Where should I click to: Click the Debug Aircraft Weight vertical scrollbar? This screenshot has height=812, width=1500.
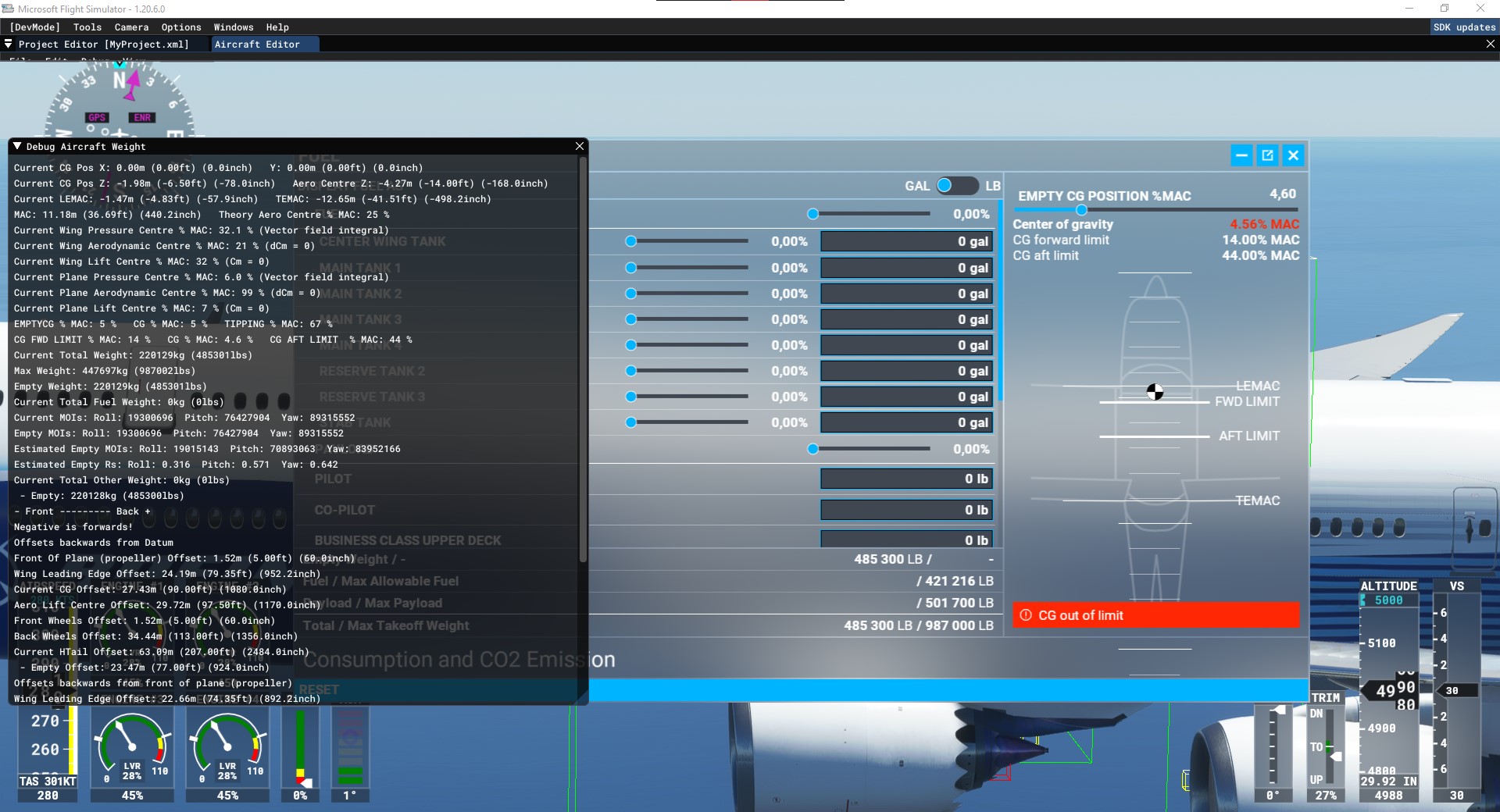click(583, 359)
